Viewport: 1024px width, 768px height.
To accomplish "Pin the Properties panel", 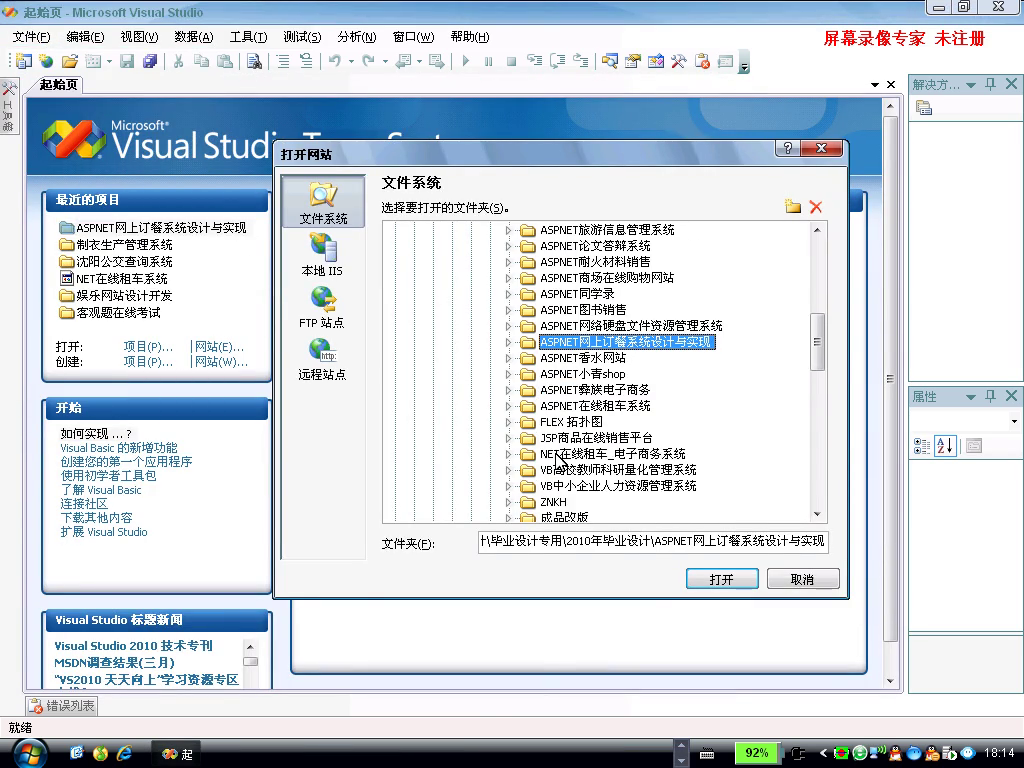I will pos(991,396).
